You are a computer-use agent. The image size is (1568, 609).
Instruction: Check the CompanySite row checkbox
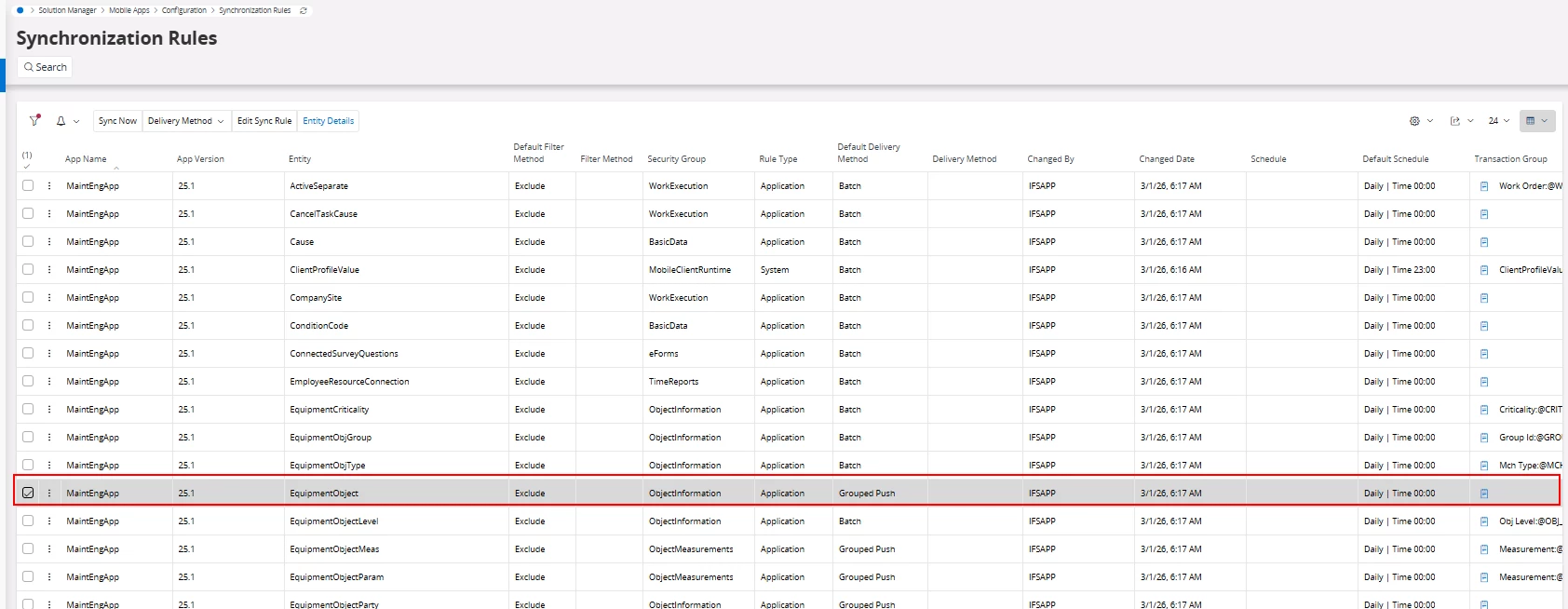(28, 297)
